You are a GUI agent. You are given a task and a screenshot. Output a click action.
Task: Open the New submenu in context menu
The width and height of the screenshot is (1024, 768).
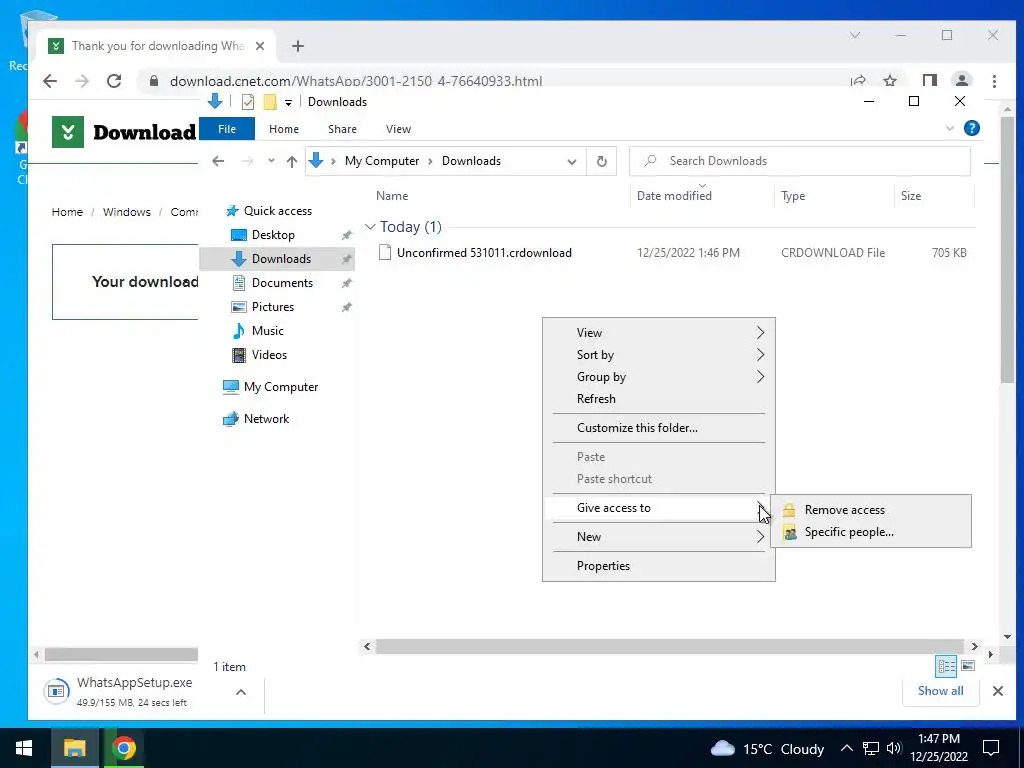pyautogui.click(x=658, y=537)
